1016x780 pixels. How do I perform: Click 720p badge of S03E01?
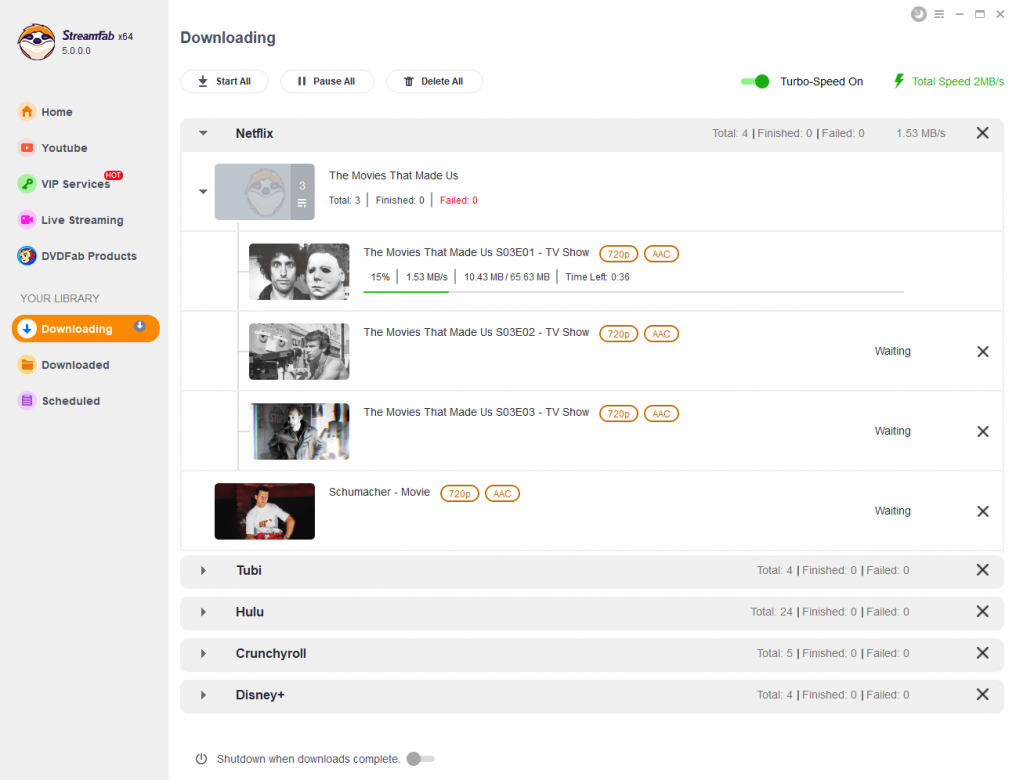pyautogui.click(x=618, y=254)
